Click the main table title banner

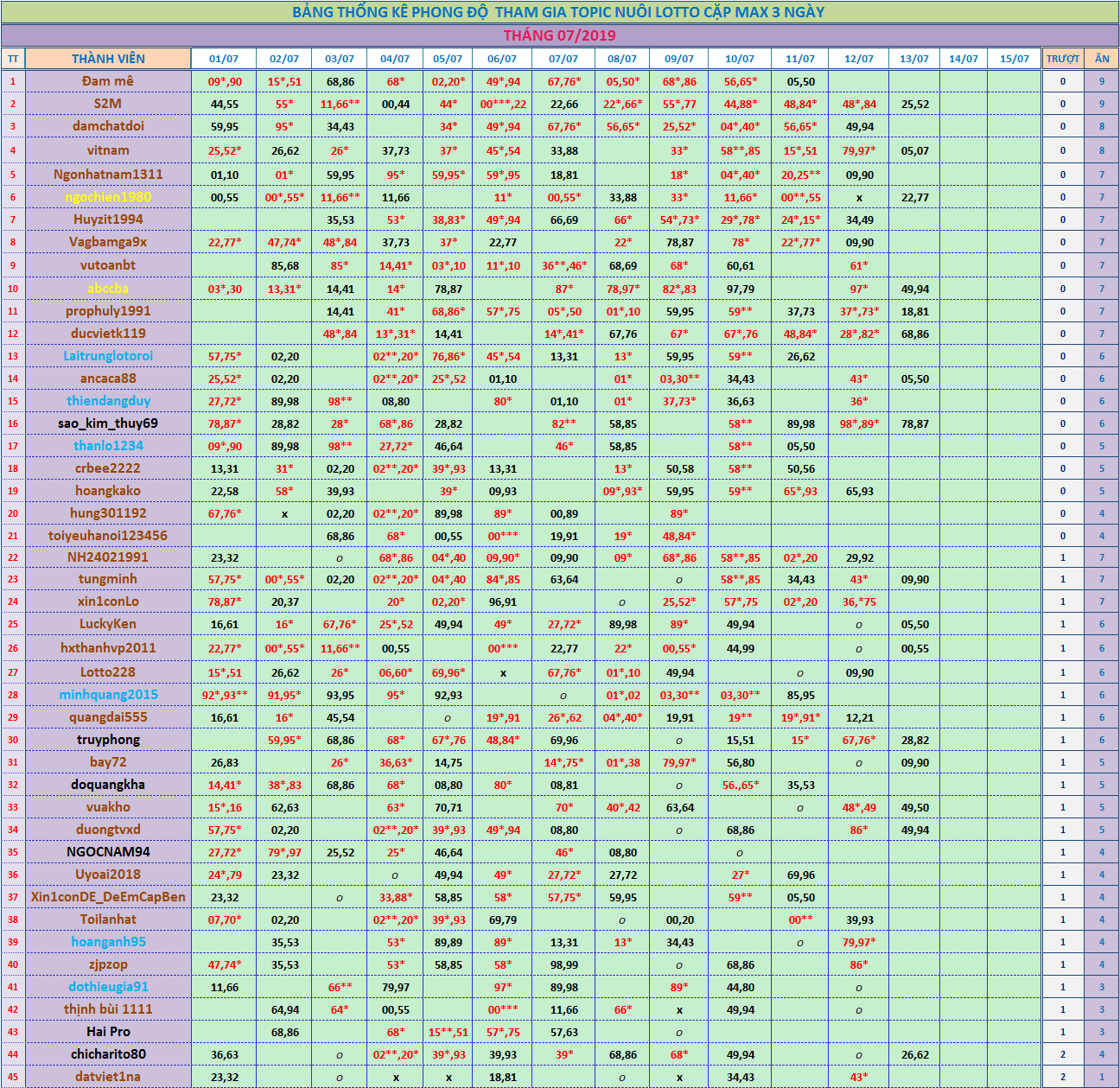coord(560,12)
